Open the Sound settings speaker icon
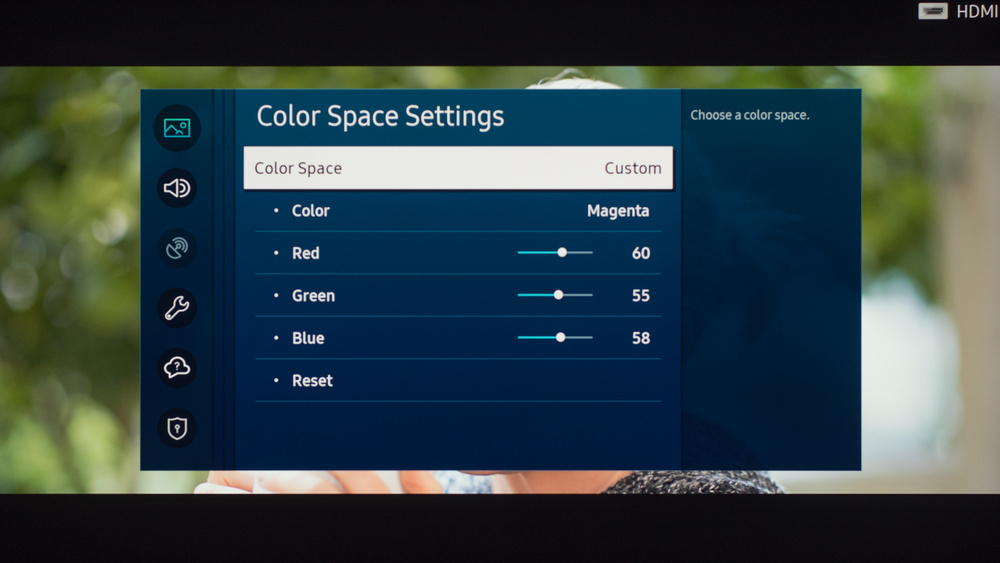Screen dimensions: 1000x563 (177, 188)
